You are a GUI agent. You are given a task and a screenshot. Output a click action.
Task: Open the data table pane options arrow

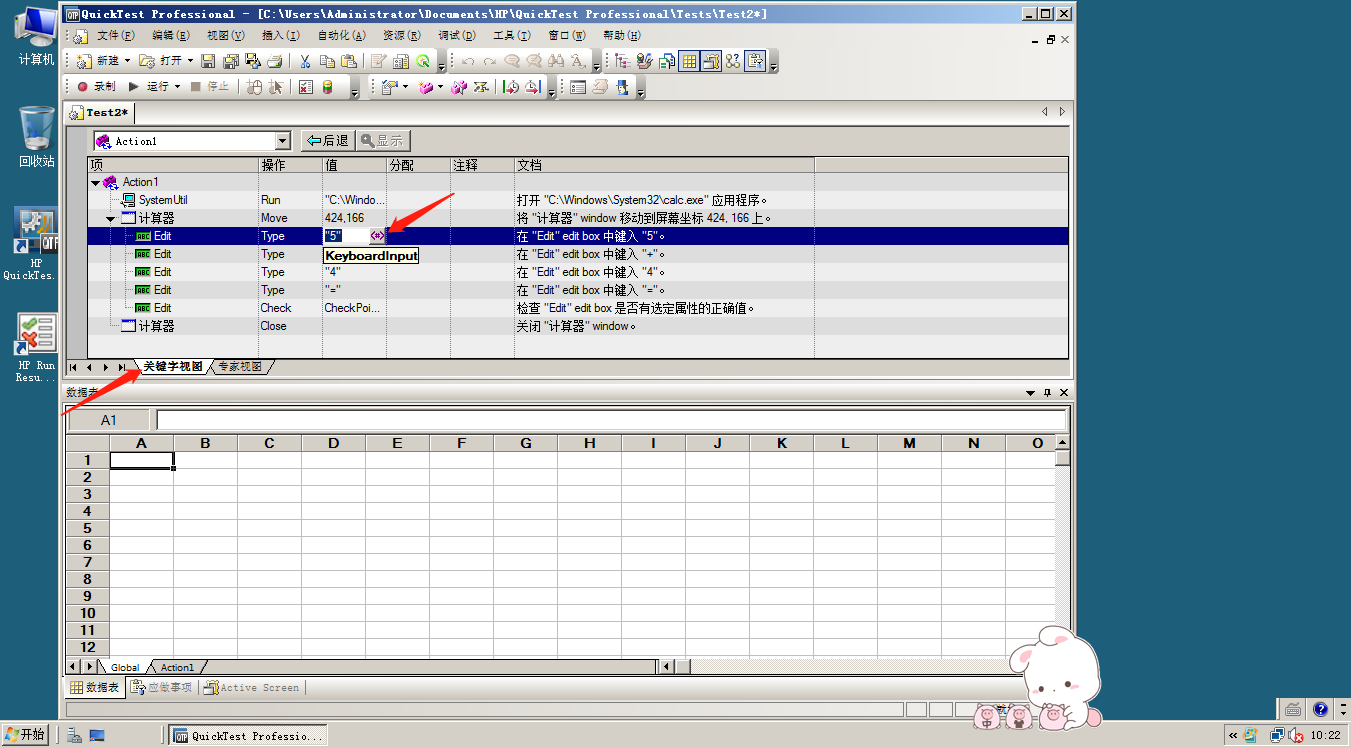click(x=1030, y=393)
